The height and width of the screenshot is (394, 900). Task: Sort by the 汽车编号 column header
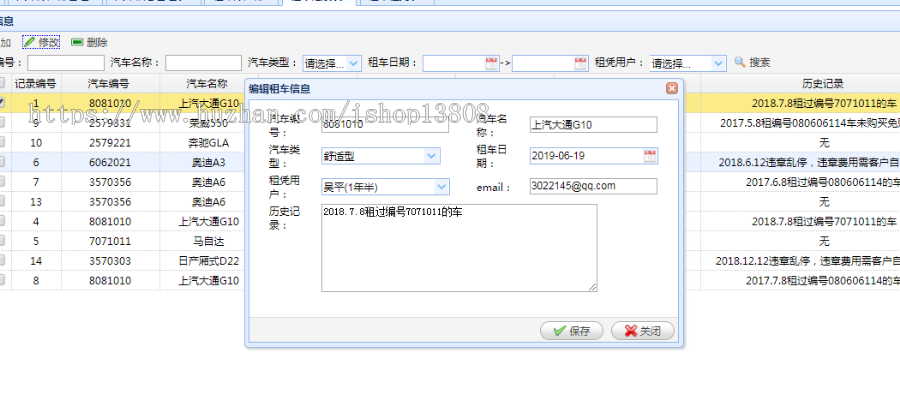(110, 83)
